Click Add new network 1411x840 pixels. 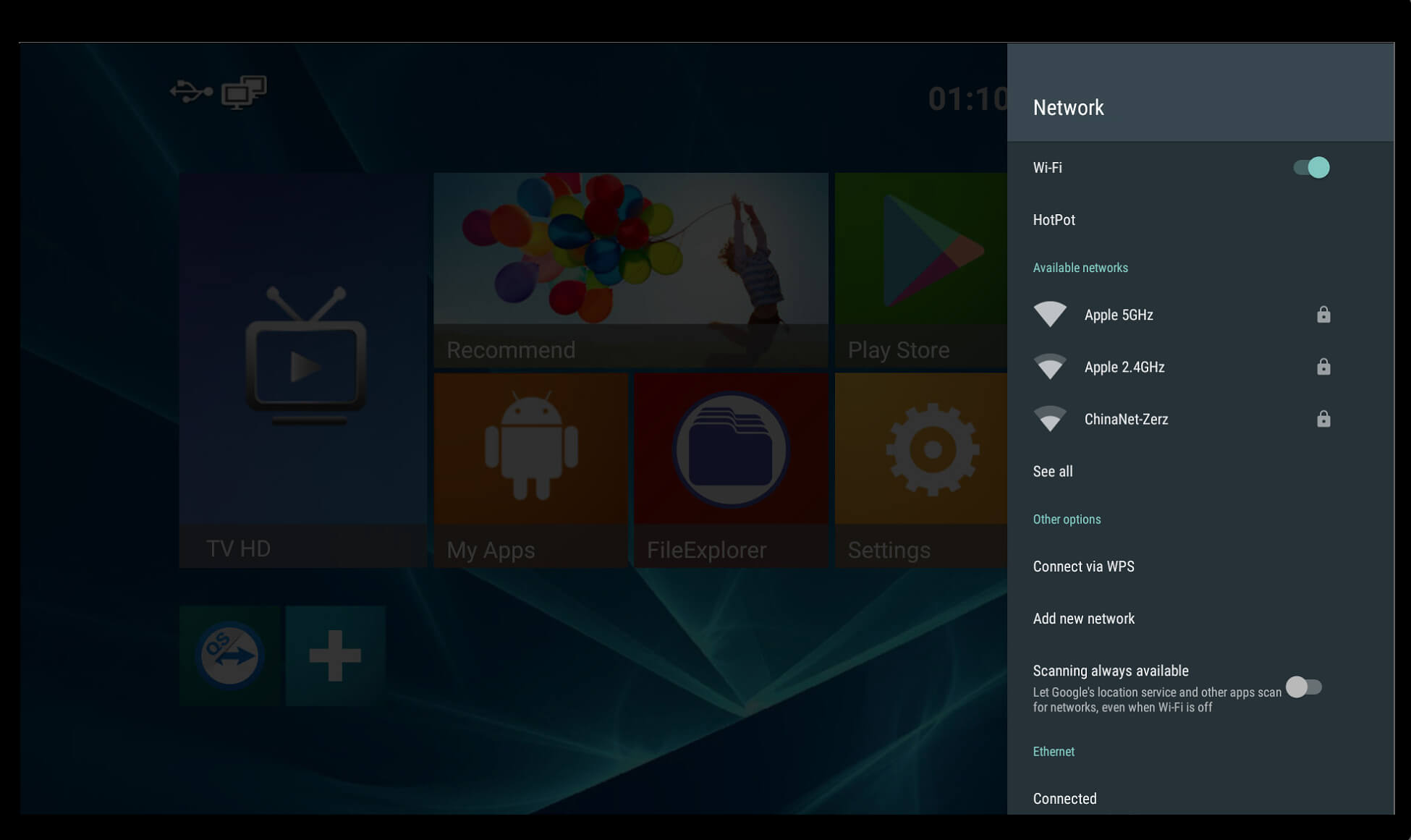(1083, 619)
